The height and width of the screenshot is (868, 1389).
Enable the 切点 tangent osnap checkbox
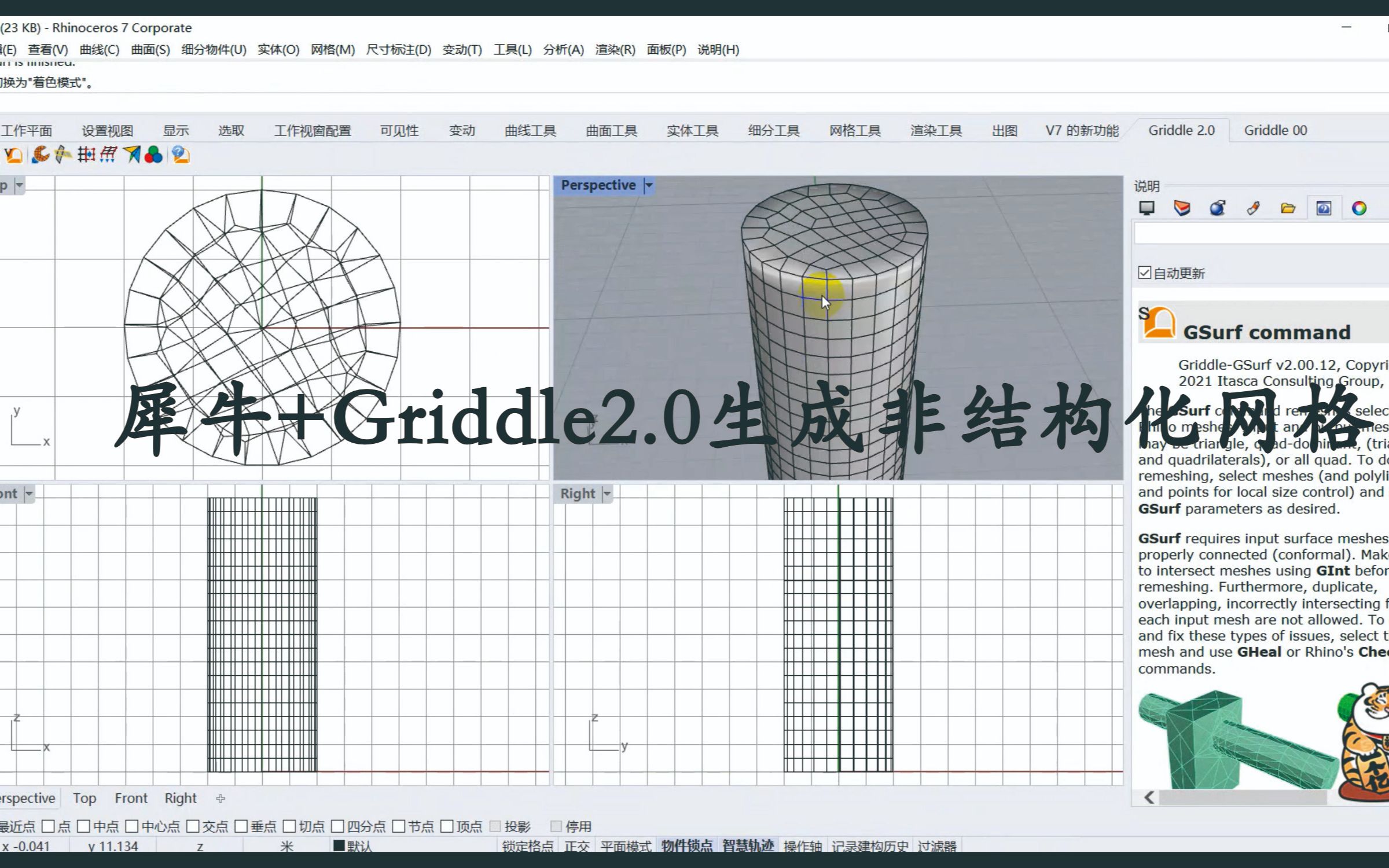[x=289, y=826]
